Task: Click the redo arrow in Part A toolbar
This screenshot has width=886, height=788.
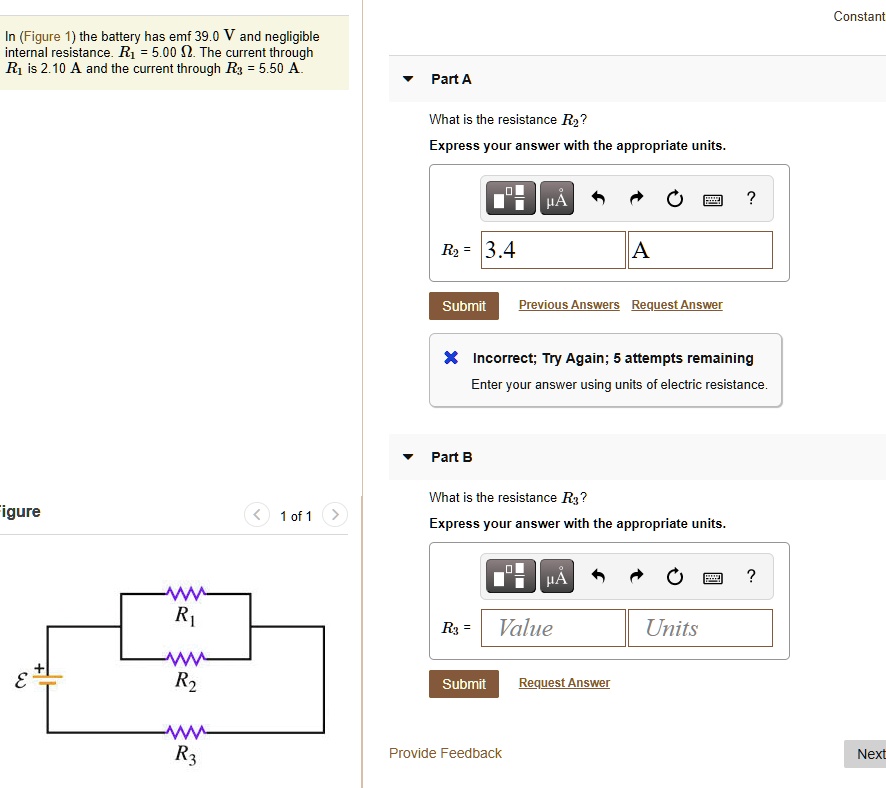Action: [637, 198]
